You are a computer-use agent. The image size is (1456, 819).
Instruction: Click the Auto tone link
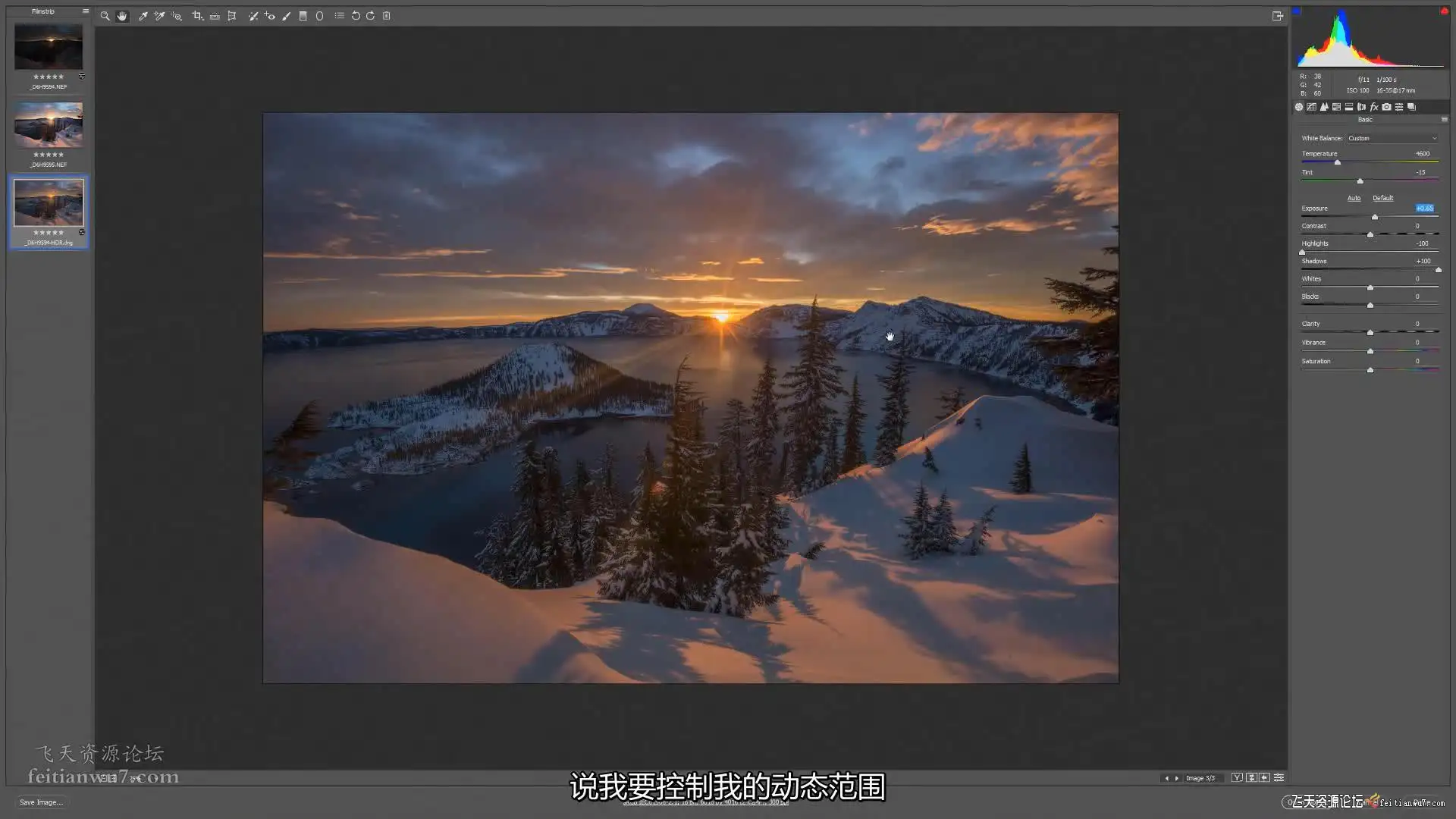1354,198
